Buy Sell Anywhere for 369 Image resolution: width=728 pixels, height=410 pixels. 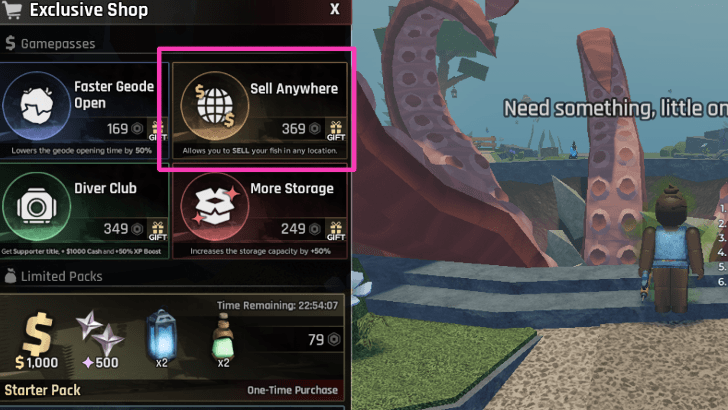(x=301, y=129)
